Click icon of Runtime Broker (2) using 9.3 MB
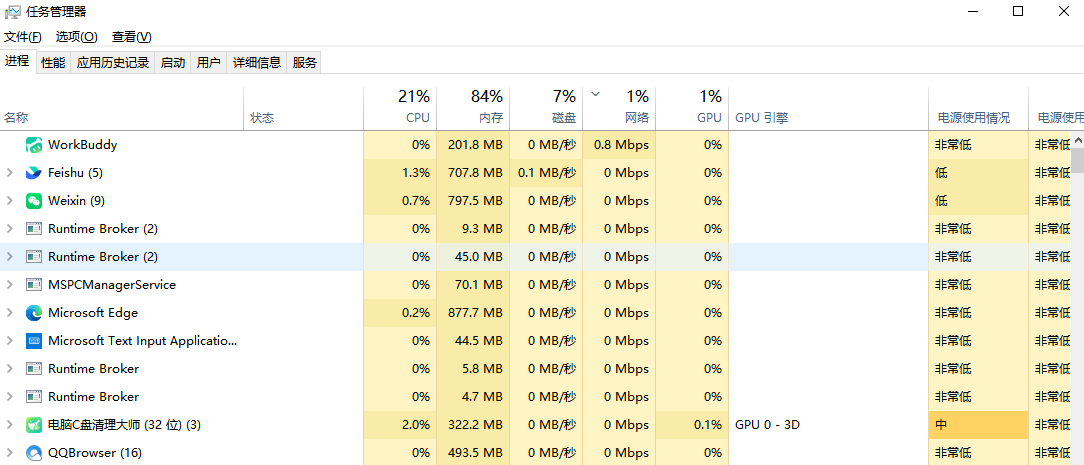 (34, 229)
